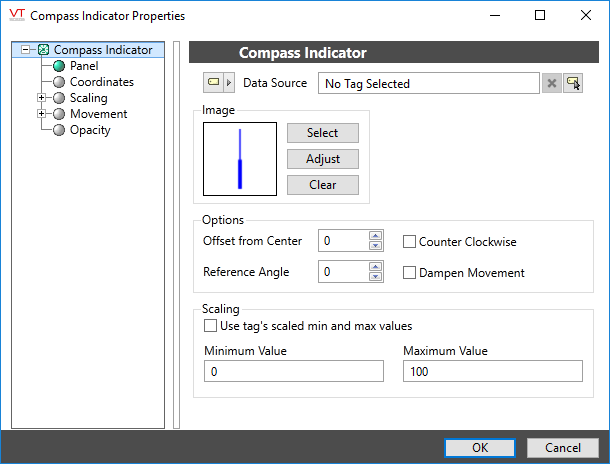
Task: Increase Offset from Center with up arrow
Action: coord(375,236)
